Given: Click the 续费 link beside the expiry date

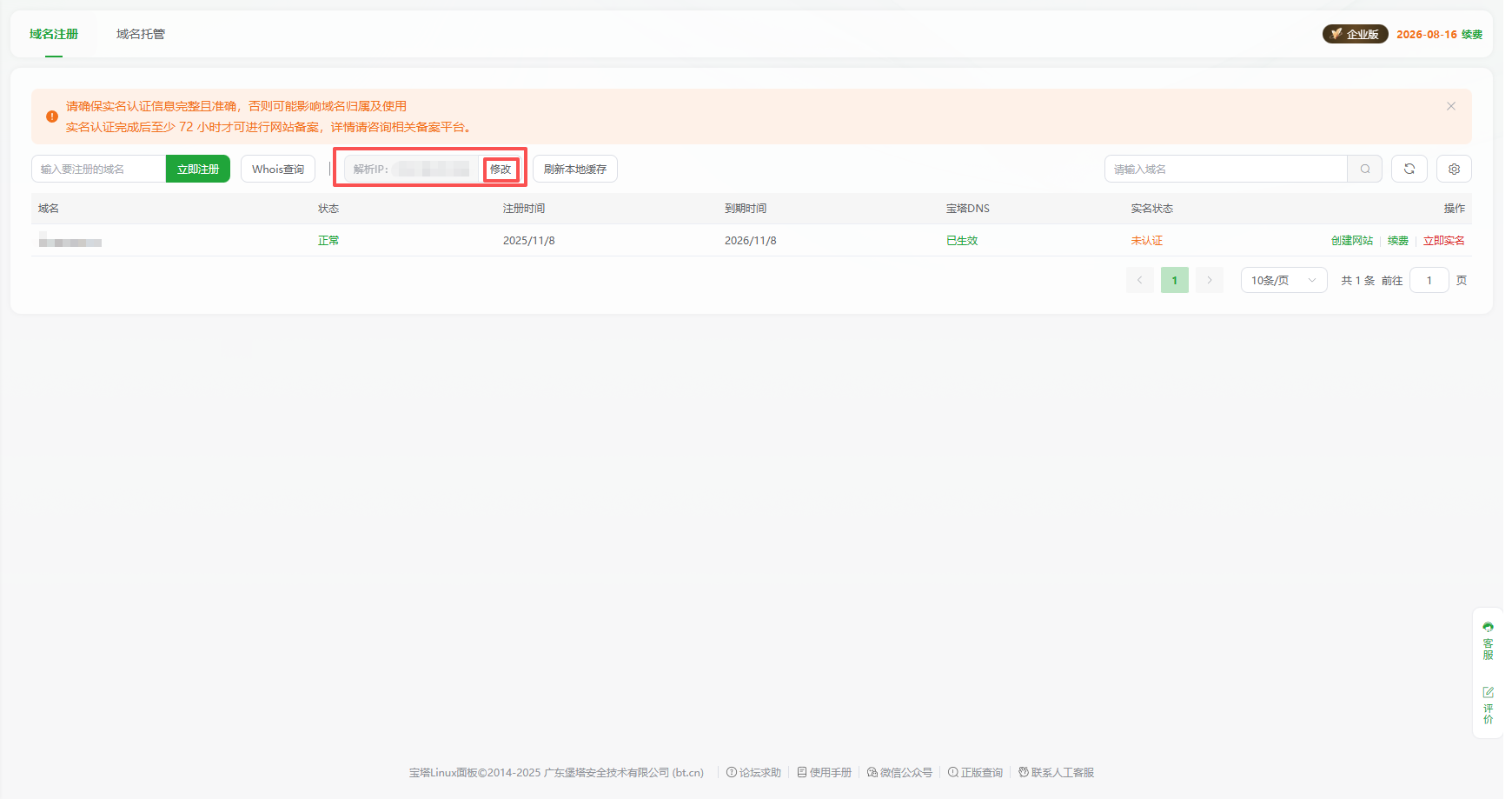Looking at the screenshot, I should (x=1471, y=34).
